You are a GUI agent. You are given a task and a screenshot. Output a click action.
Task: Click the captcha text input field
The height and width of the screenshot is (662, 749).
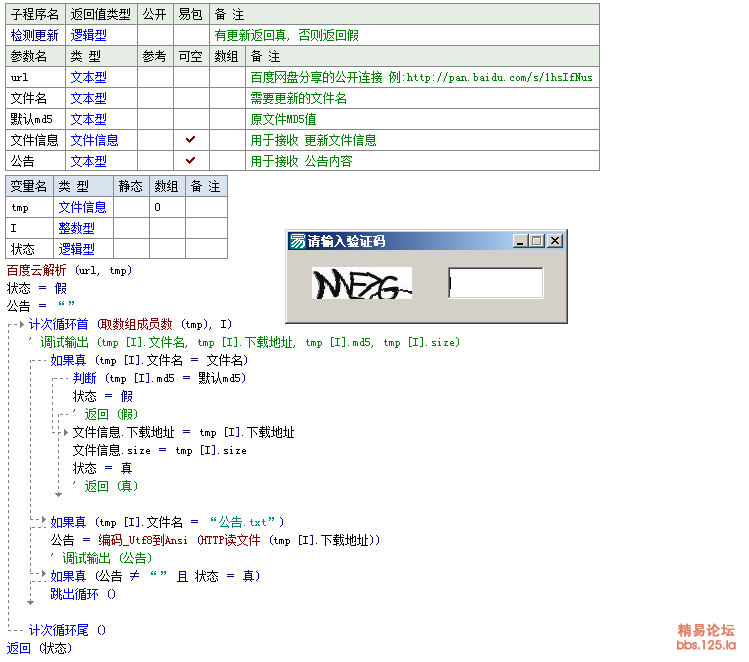click(496, 283)
